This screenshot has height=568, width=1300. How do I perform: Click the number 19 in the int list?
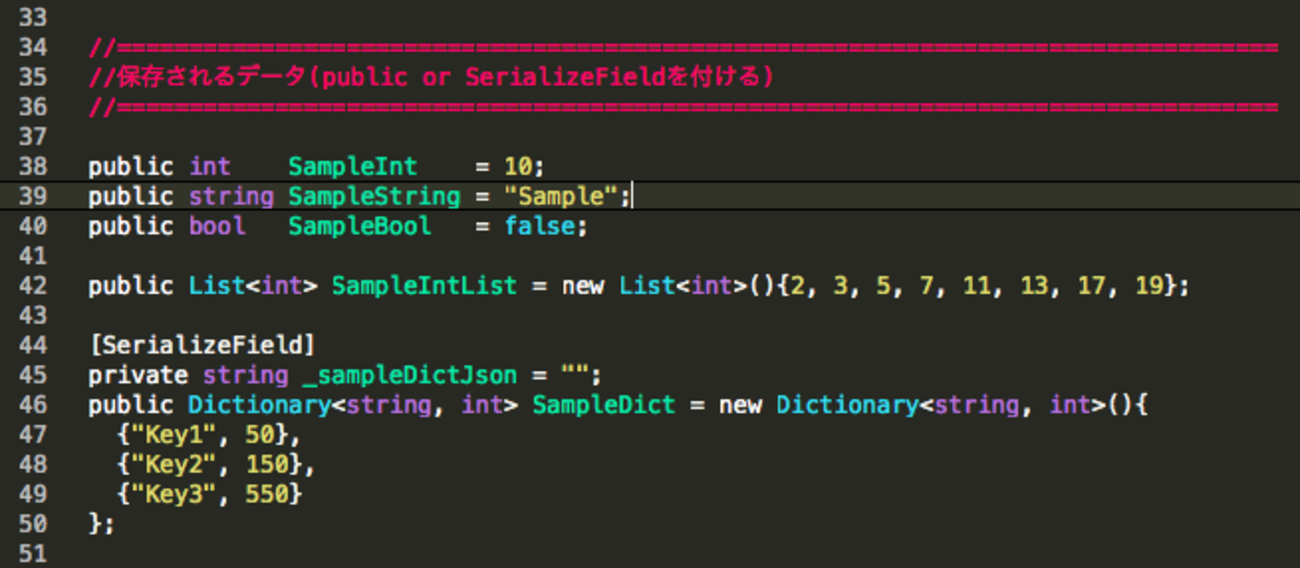1150,286
